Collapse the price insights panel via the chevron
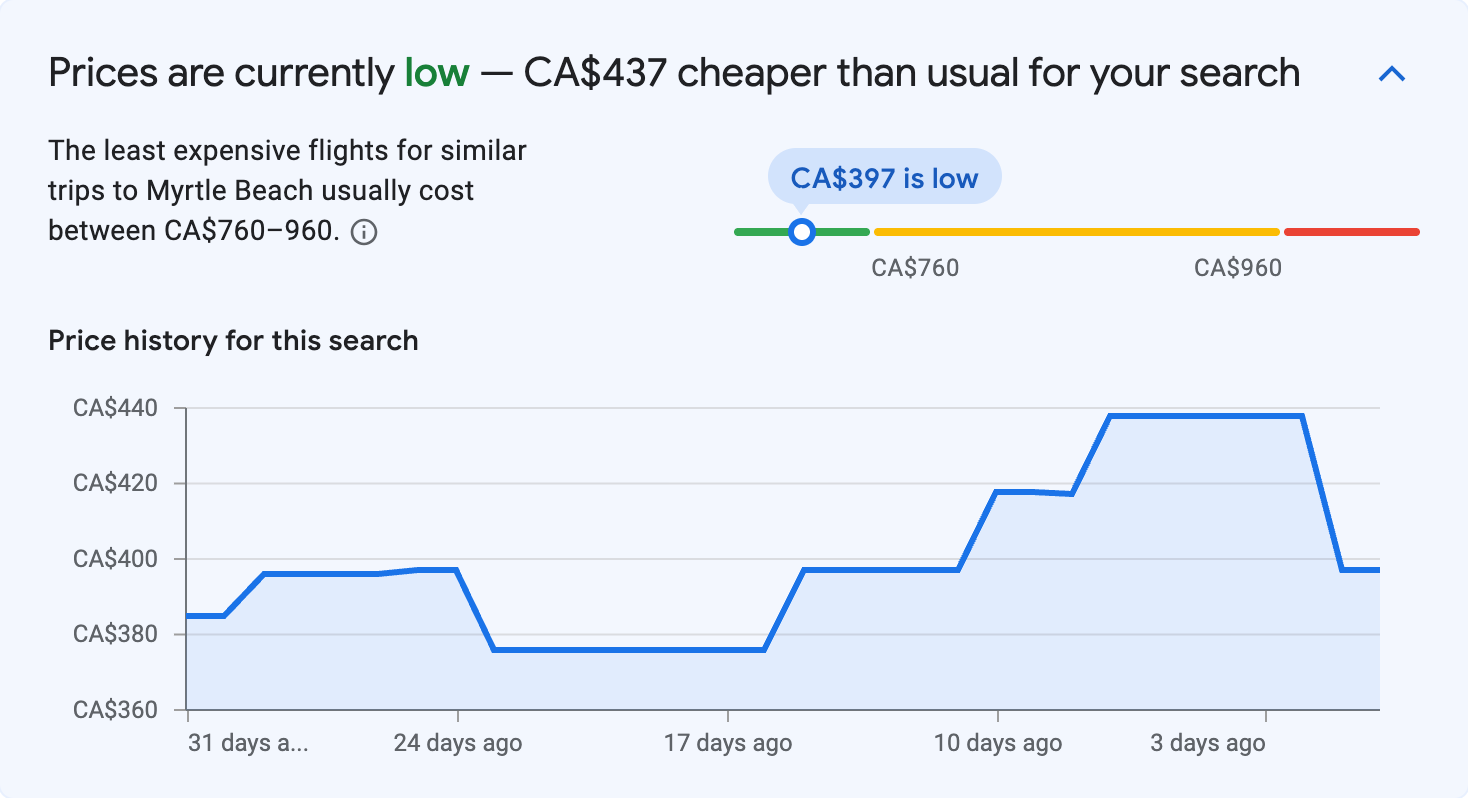1468x798 pixels. pos(1393,73)
